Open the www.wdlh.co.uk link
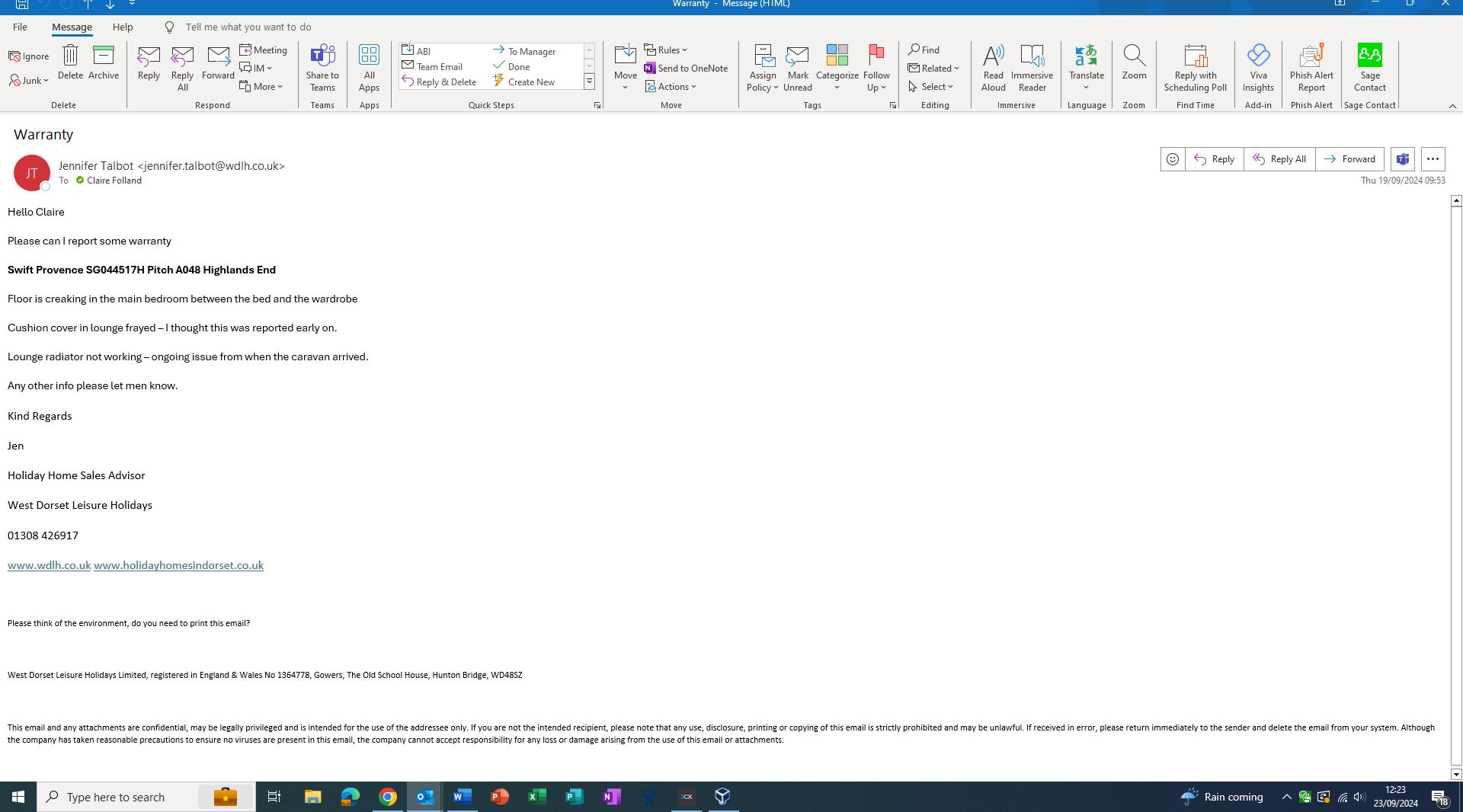Viewport: 1463px width, 812px height. coord(49,565)
